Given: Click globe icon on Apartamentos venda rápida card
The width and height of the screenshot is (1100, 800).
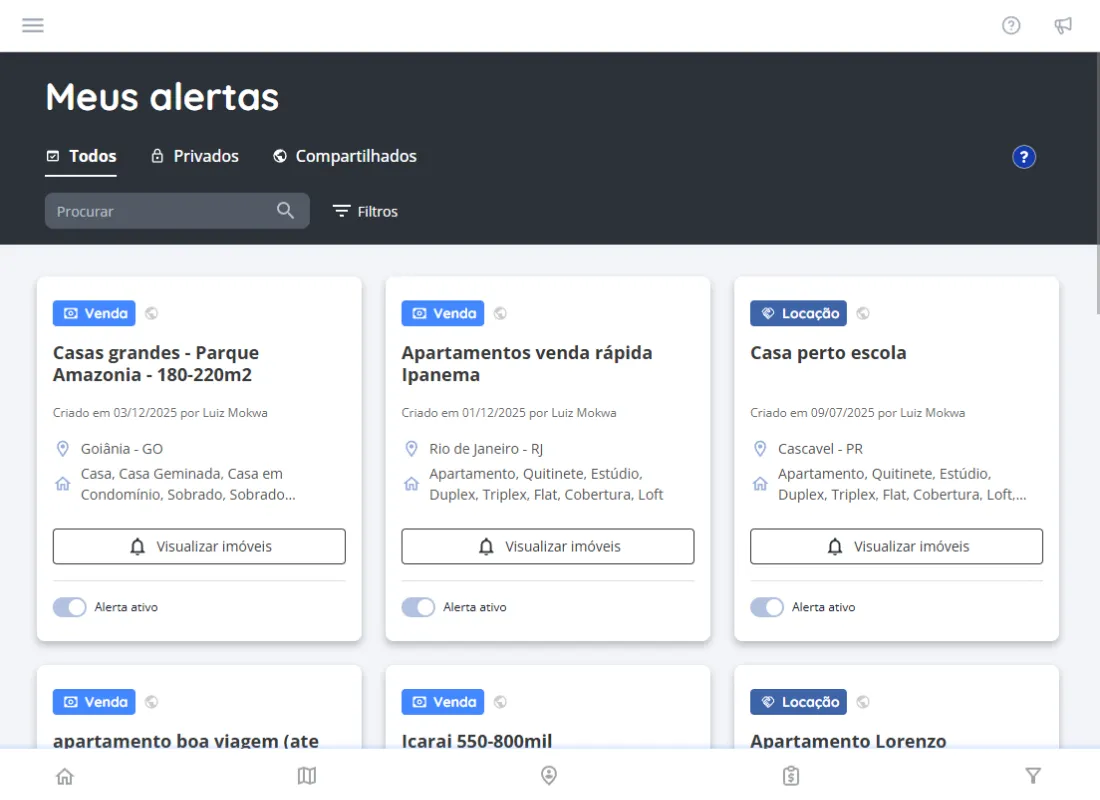Looking at the screenshot, I should click(x=500, y=314).
